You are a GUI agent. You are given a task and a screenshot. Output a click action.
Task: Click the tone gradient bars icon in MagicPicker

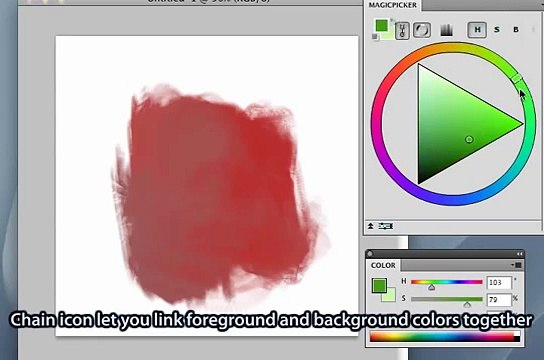click(x=447, y=30)
